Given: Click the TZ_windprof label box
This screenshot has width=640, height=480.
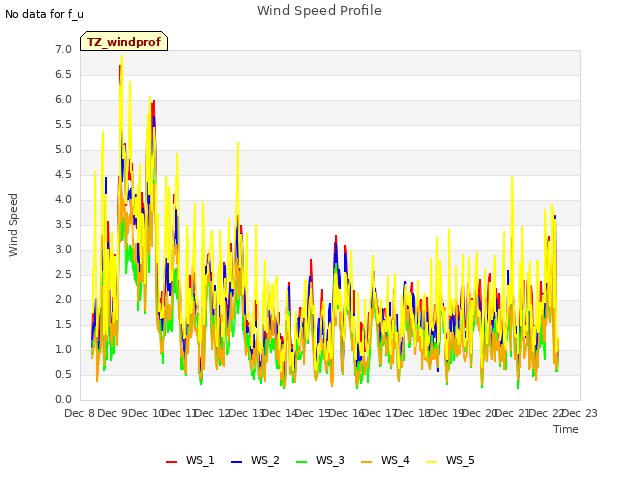Looking at the screenshot, I should 124,41.
